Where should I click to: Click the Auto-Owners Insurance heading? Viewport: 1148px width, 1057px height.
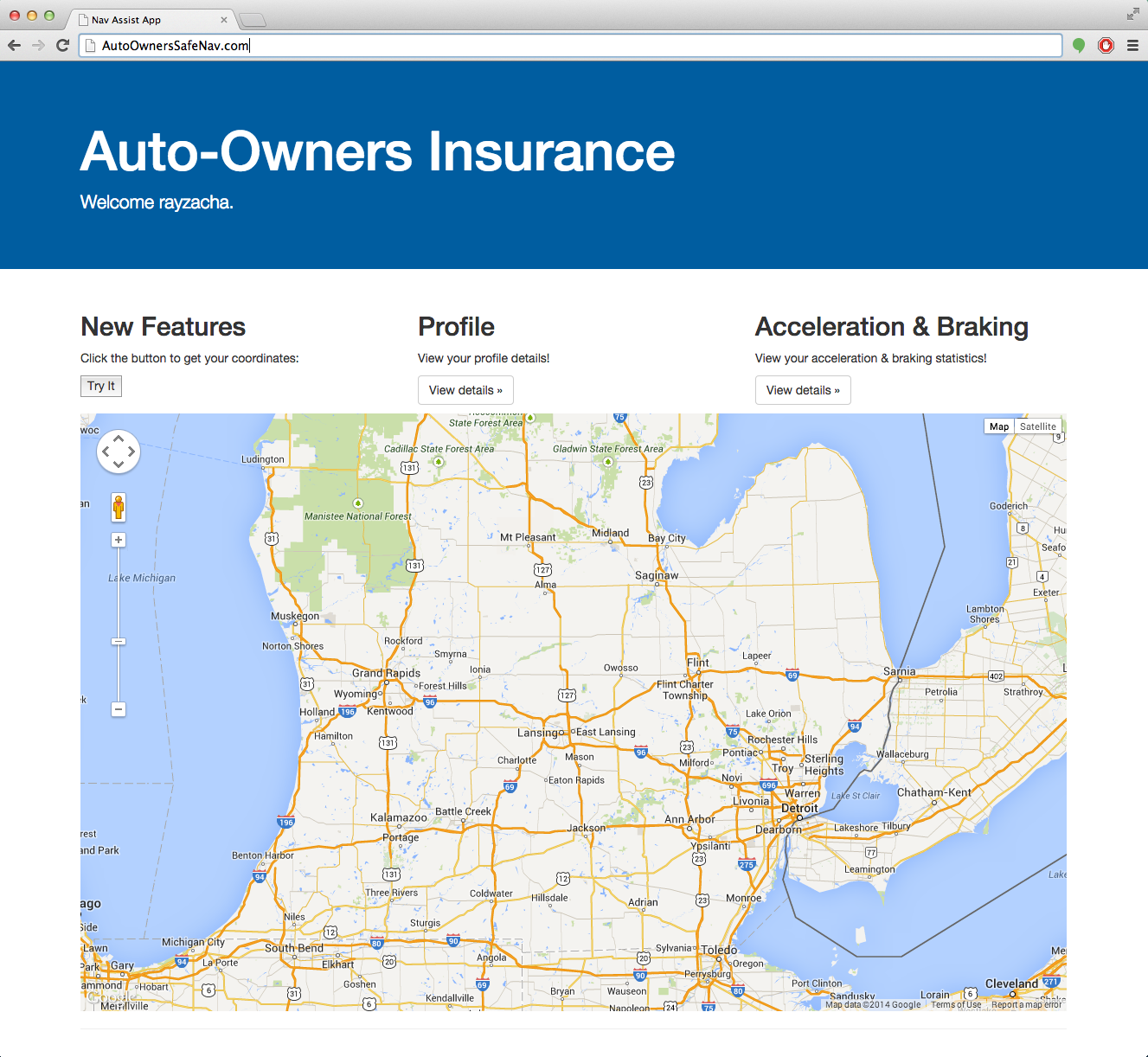(x=377, y=151)
